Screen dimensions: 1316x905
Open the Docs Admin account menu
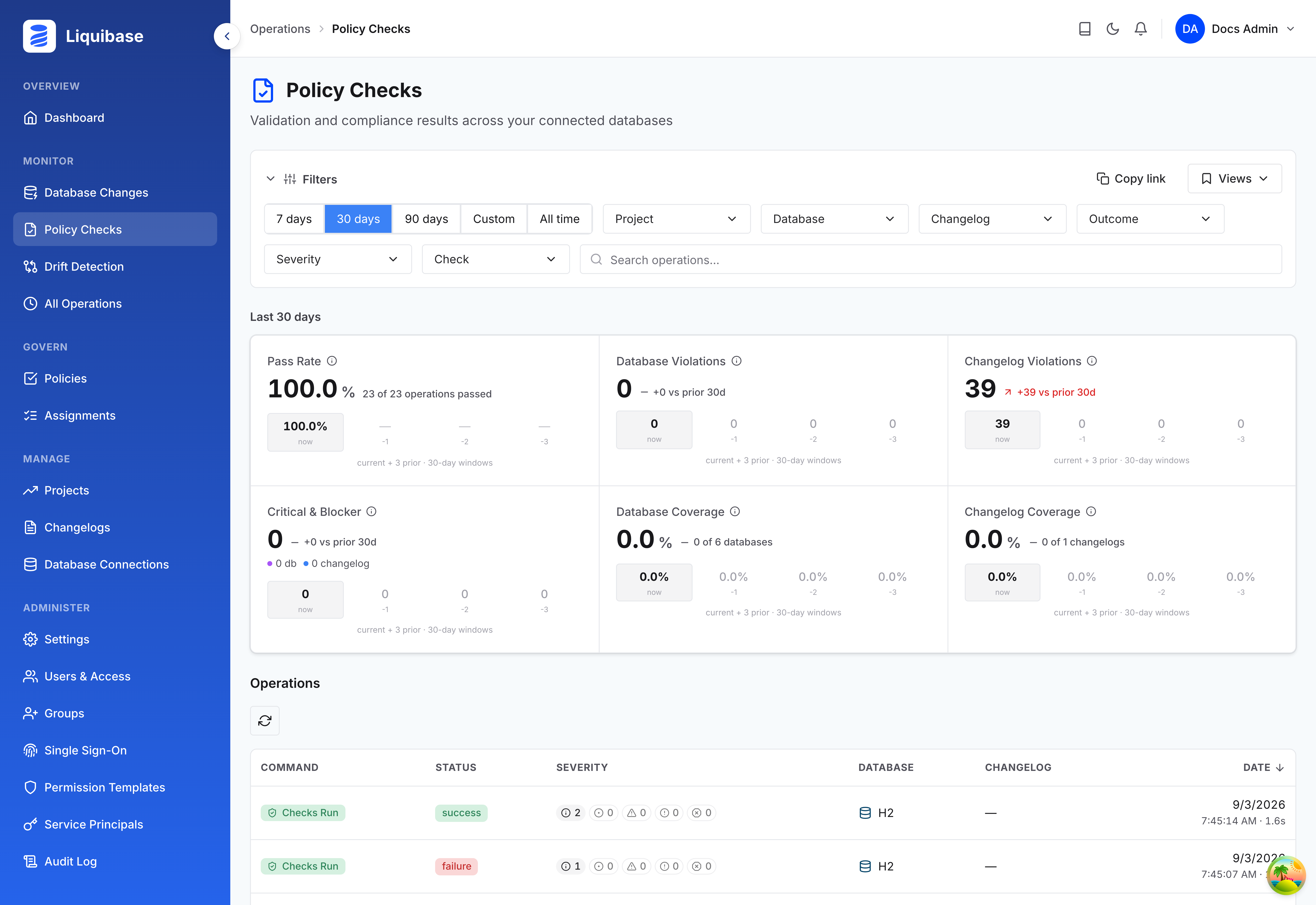tap(1236, 29)
